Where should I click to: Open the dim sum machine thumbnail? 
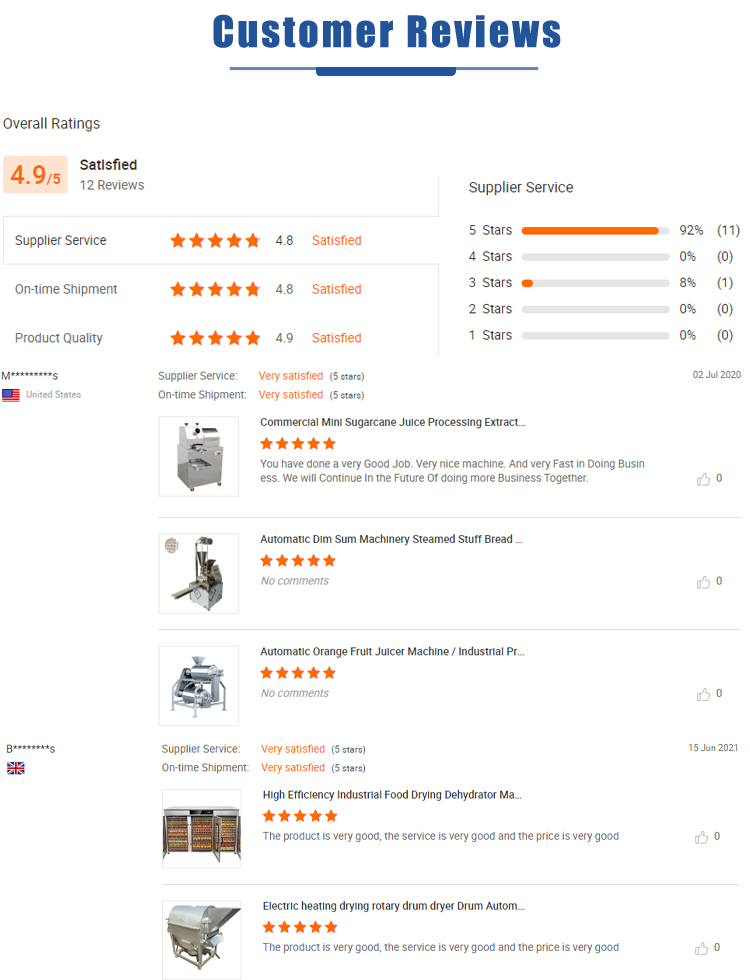tap(198, 573)
